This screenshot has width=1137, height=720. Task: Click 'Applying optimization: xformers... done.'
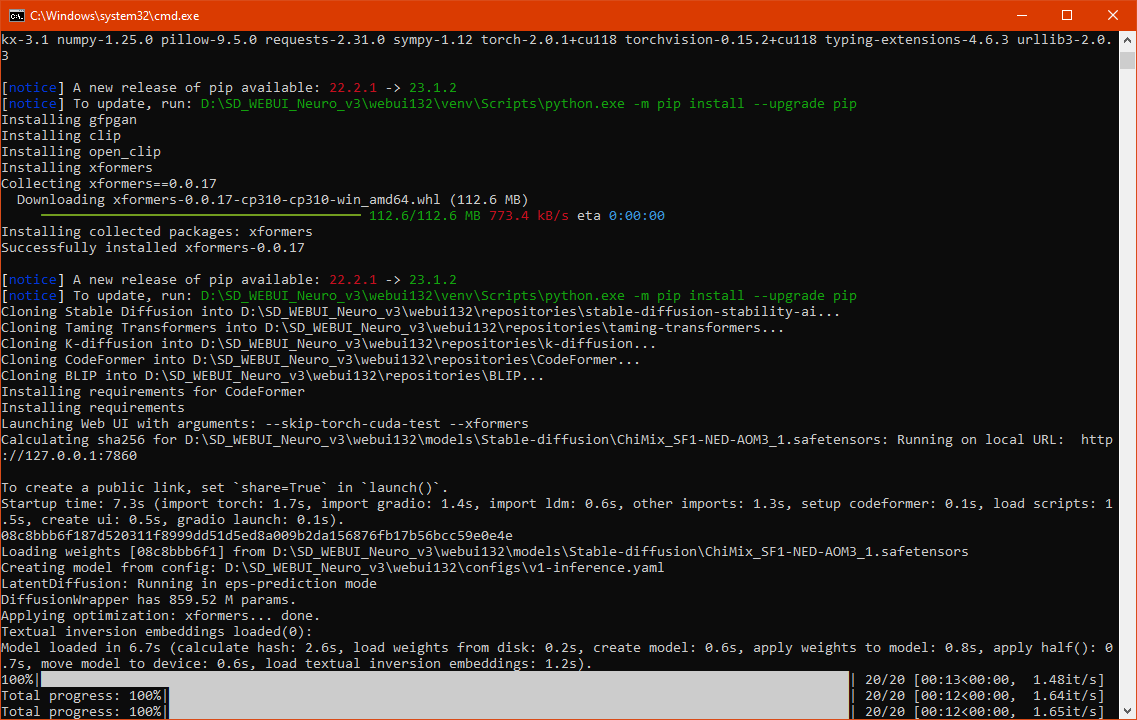point(161,615)
